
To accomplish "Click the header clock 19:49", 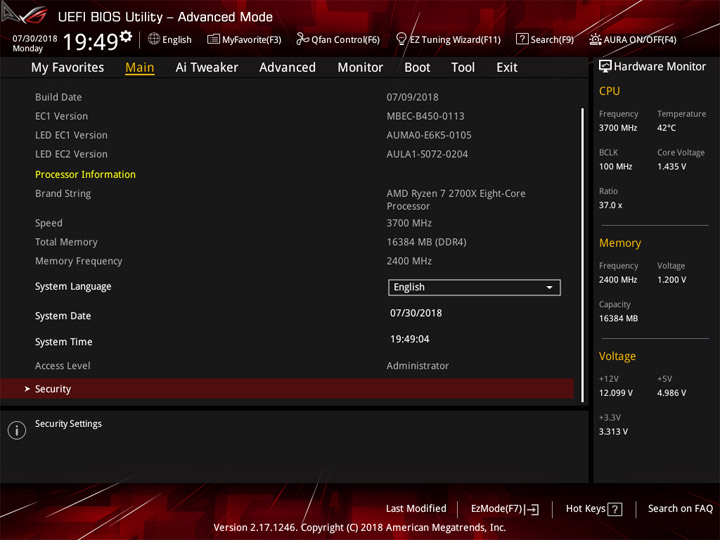I will point(90,42).
